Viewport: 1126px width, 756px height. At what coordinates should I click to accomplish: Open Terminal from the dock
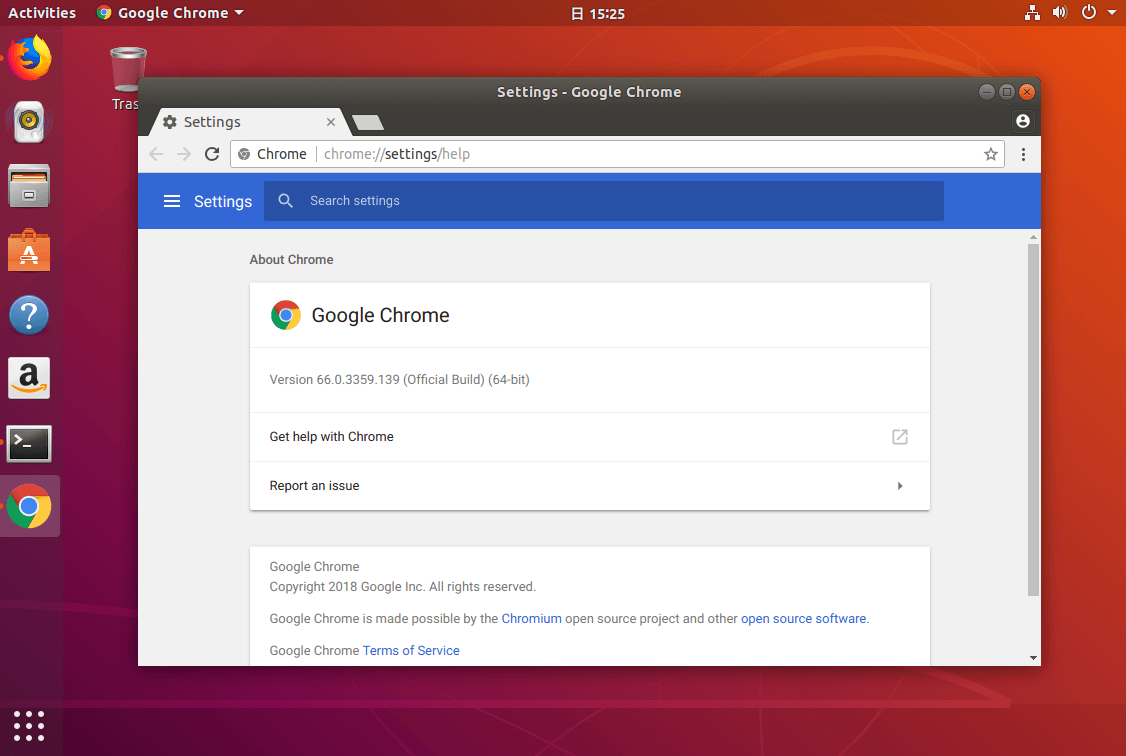29,443
